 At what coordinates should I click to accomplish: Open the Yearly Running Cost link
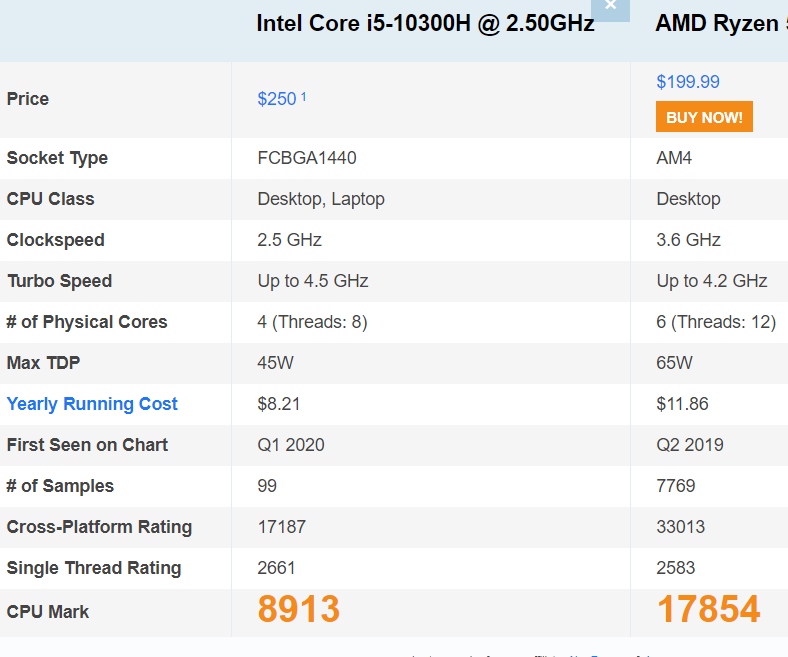pos(92,404)
